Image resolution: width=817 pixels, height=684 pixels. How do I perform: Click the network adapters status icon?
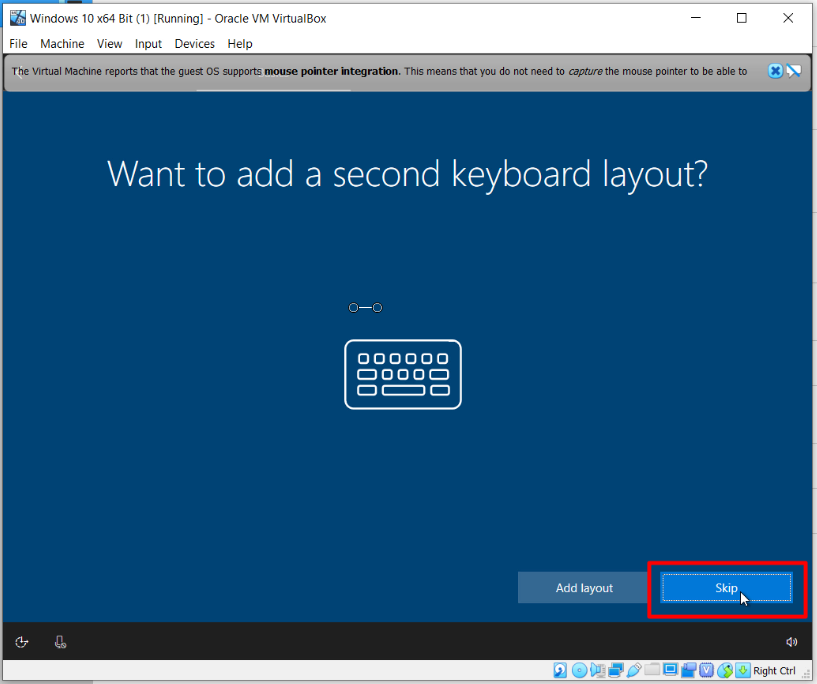tap(614, 670)
